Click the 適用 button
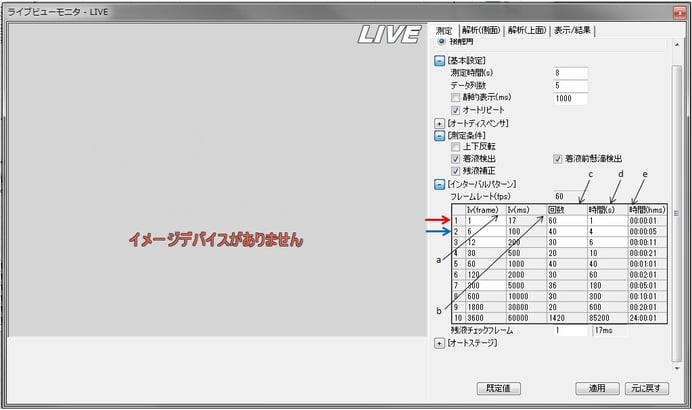692x410 pixels. [x=597, y=388]
